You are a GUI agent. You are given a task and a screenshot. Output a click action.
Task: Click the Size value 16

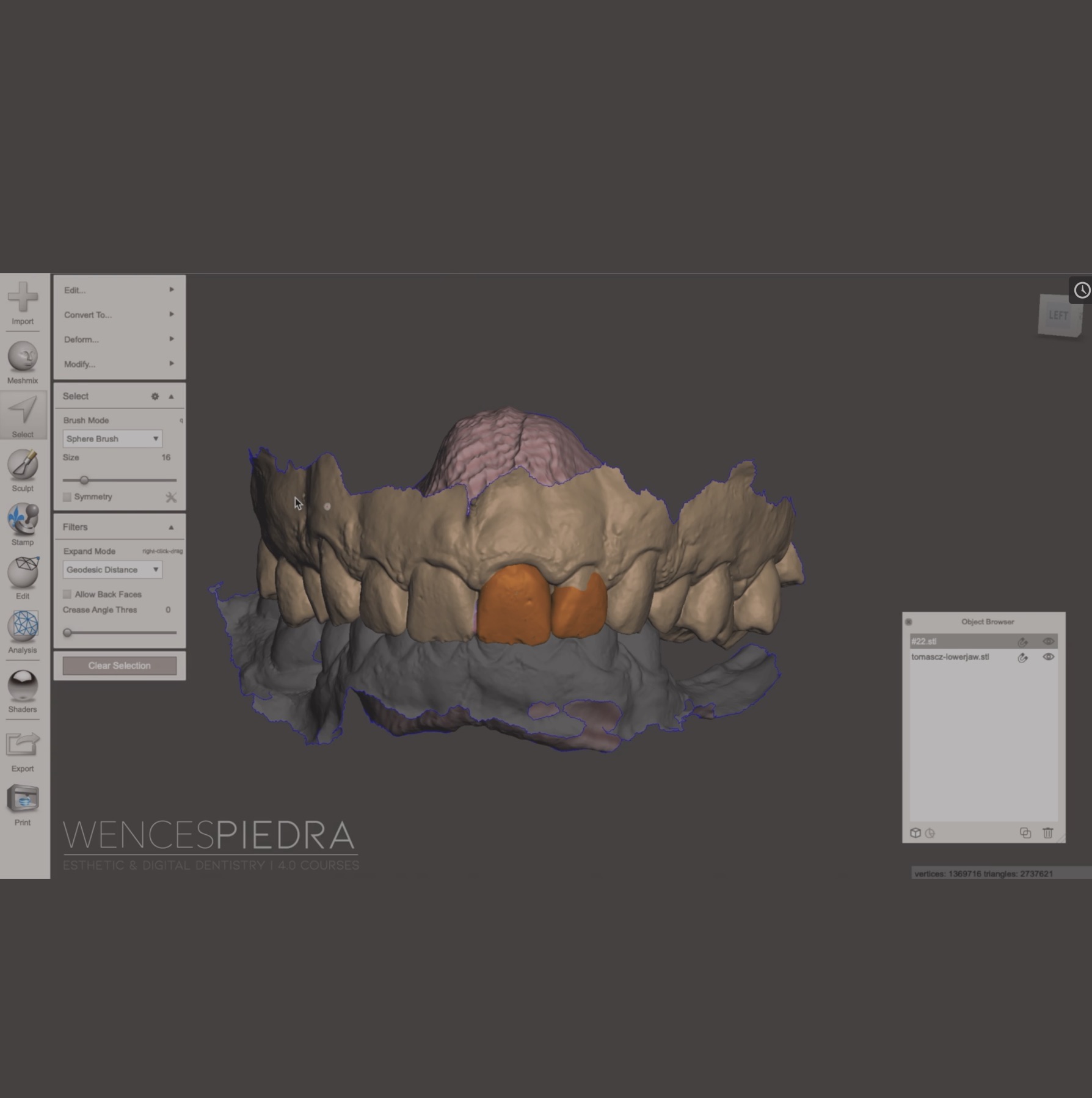click(x=166, y=457)
